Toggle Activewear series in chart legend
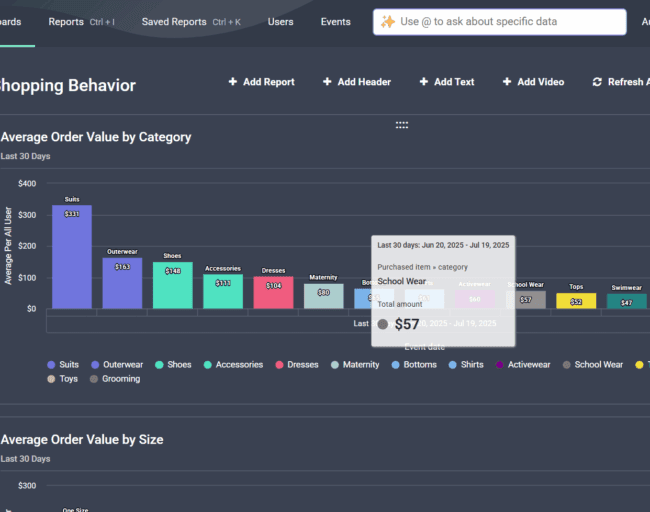This screenshot has width=650, height=512. coord(523,364)
